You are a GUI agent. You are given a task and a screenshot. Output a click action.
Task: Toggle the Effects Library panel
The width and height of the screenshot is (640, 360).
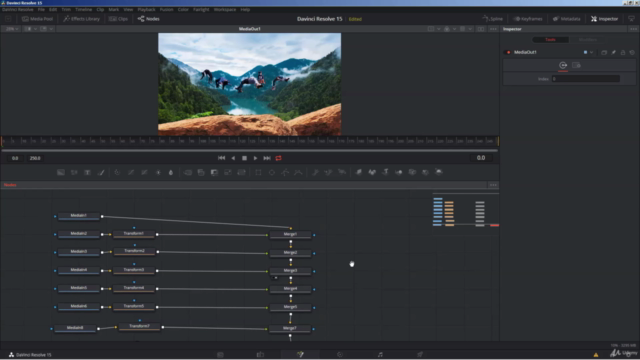tap(81, 19)
